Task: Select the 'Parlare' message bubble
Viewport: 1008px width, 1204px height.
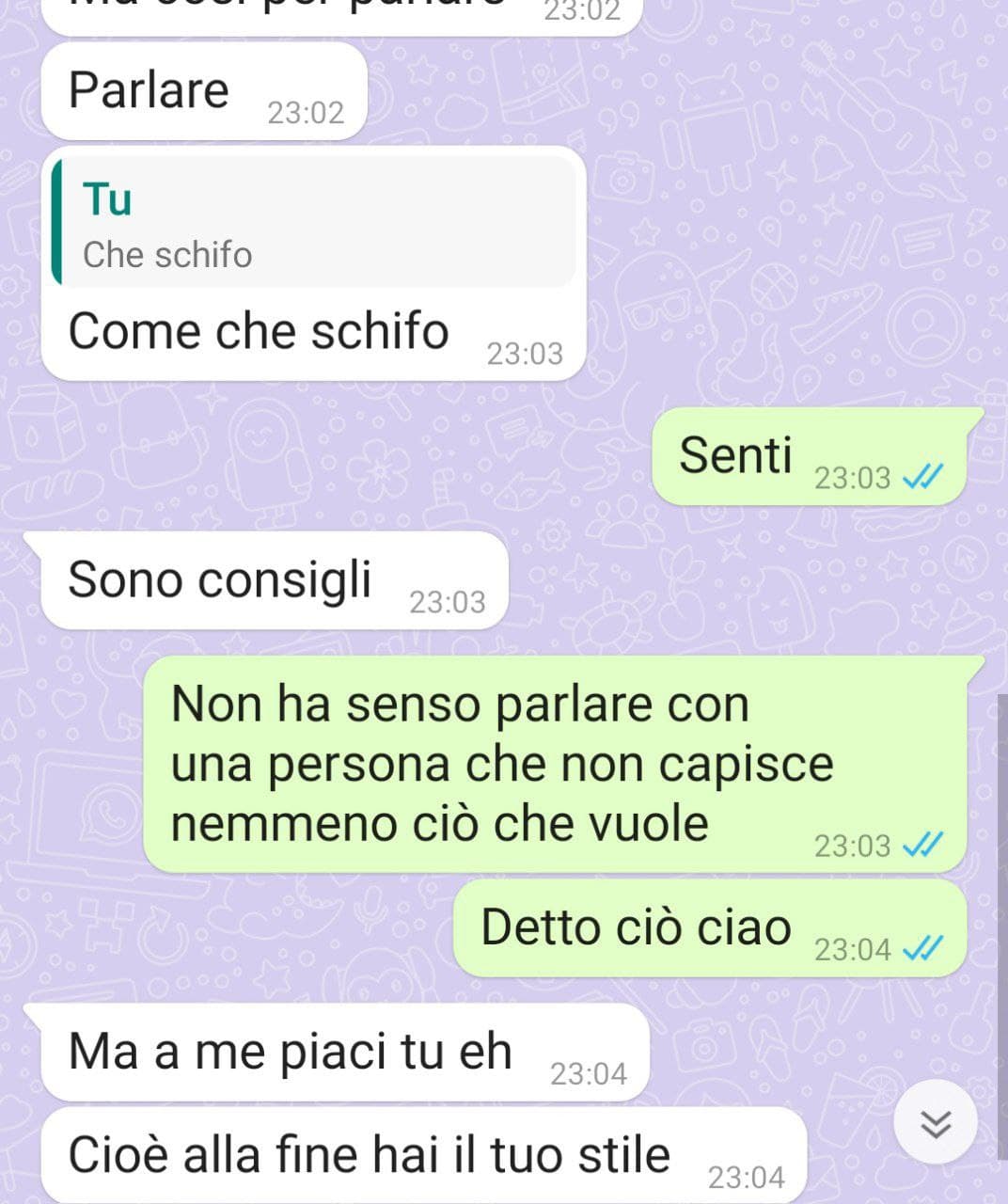Action: pos(204,92)
